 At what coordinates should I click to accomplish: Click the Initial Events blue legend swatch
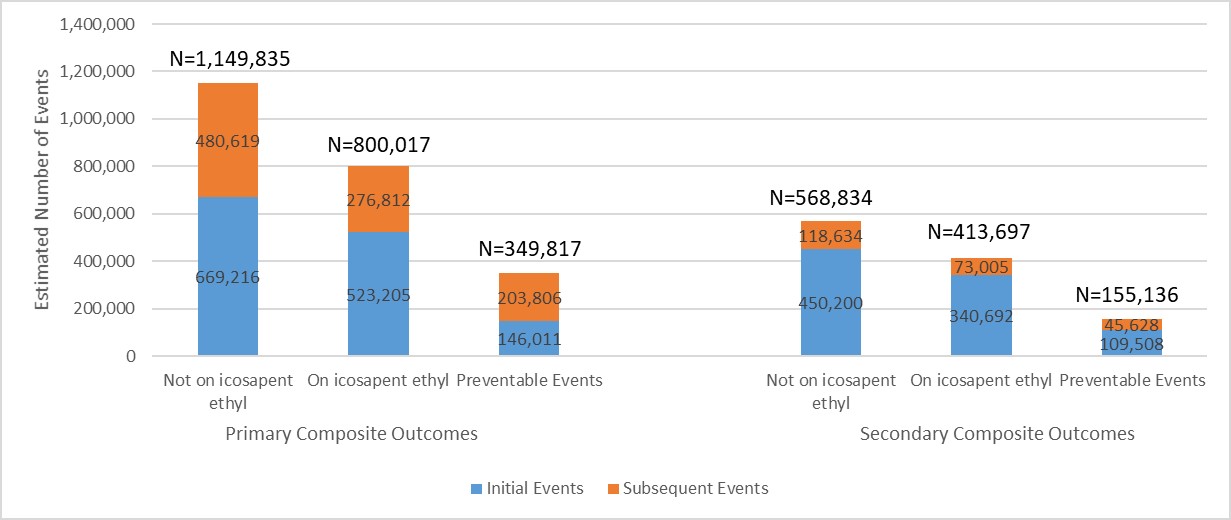tap(475, 489)
